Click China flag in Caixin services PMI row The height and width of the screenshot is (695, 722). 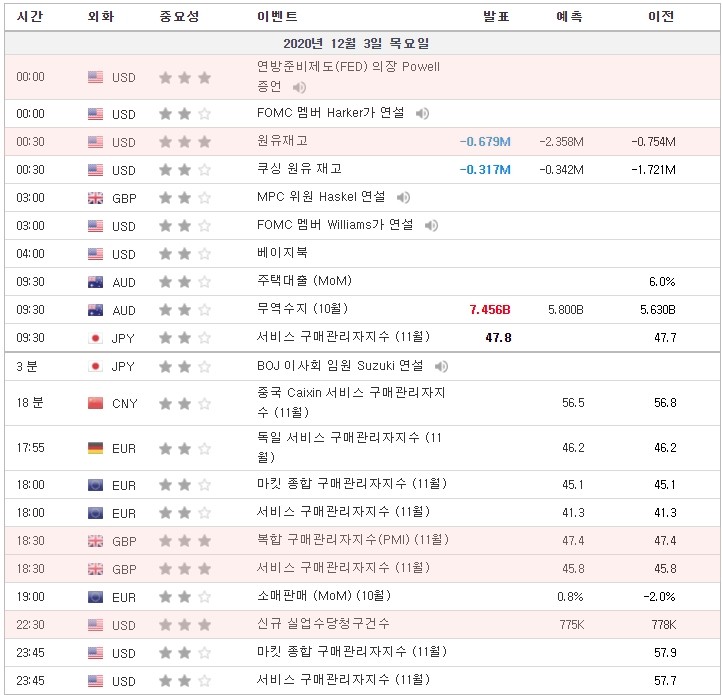coord(95,403)
